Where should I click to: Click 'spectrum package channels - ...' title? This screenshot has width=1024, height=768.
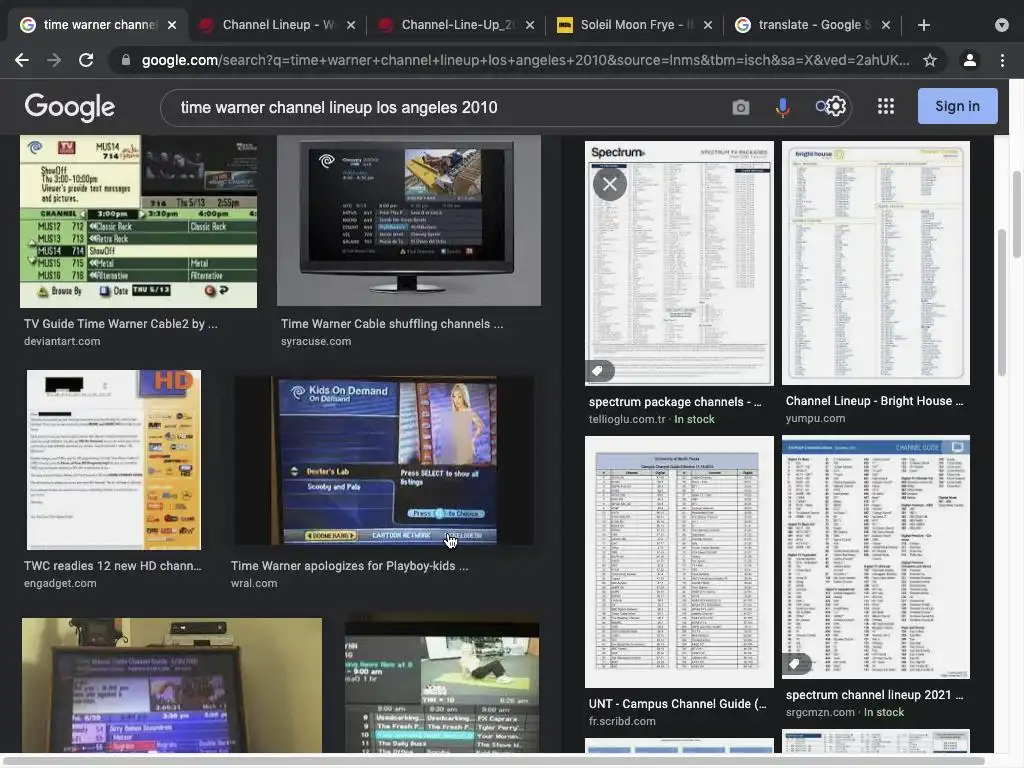coord(675,402)
